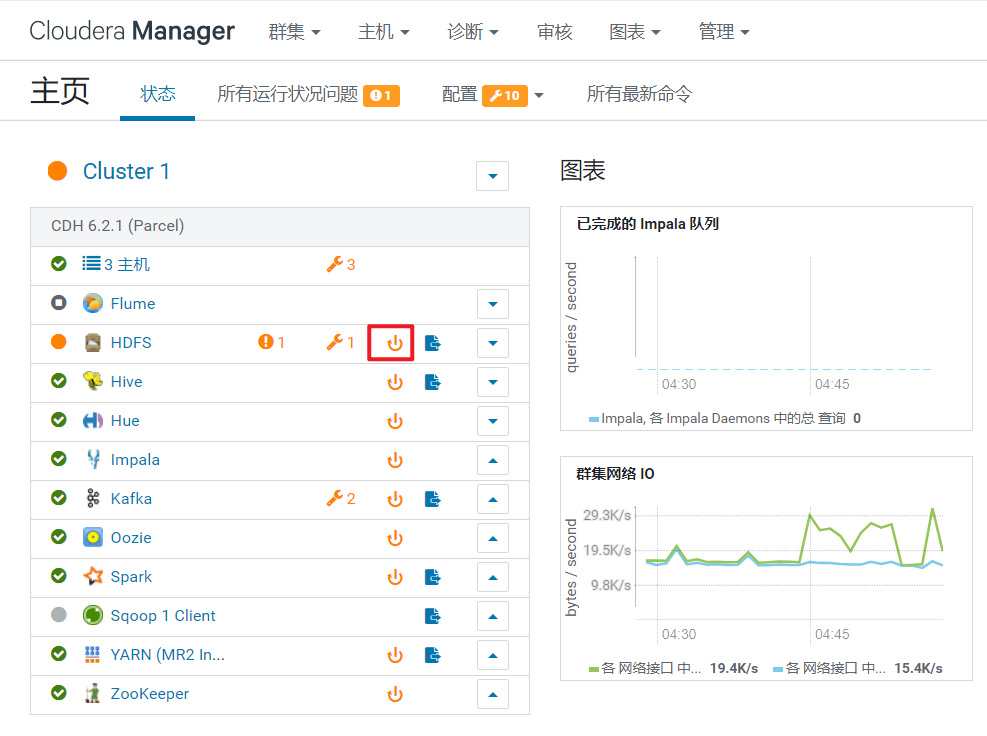Image resolution: width=987 pixels, height=736 pixels.
Task: Open the Oozie service actions dropdown
Action: [493, 538]
